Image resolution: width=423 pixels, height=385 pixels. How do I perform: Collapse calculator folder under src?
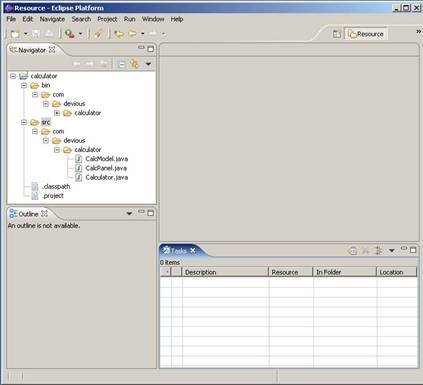(57, 150)
